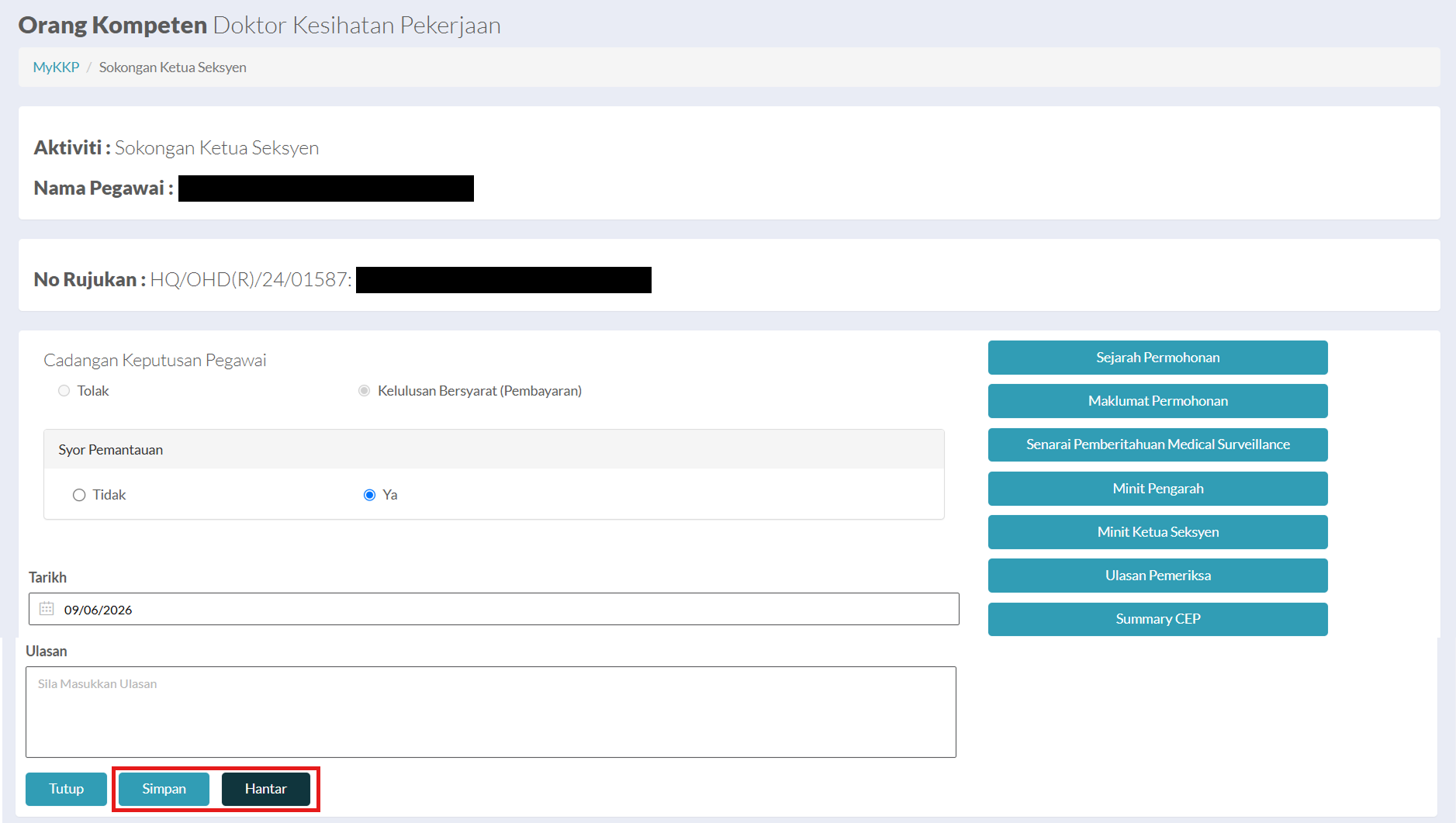Click the Tutup button
Screen dimensions: 1456x823
66,789
